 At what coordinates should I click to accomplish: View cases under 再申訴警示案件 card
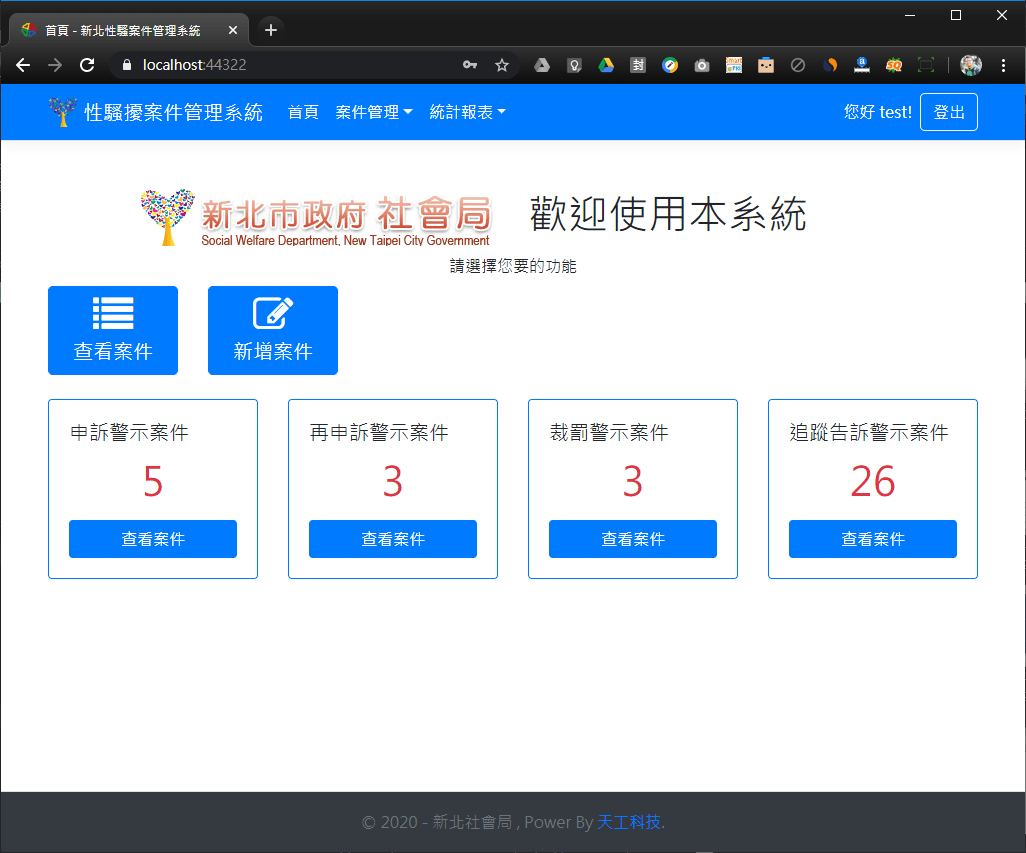[x=393, y=539]
